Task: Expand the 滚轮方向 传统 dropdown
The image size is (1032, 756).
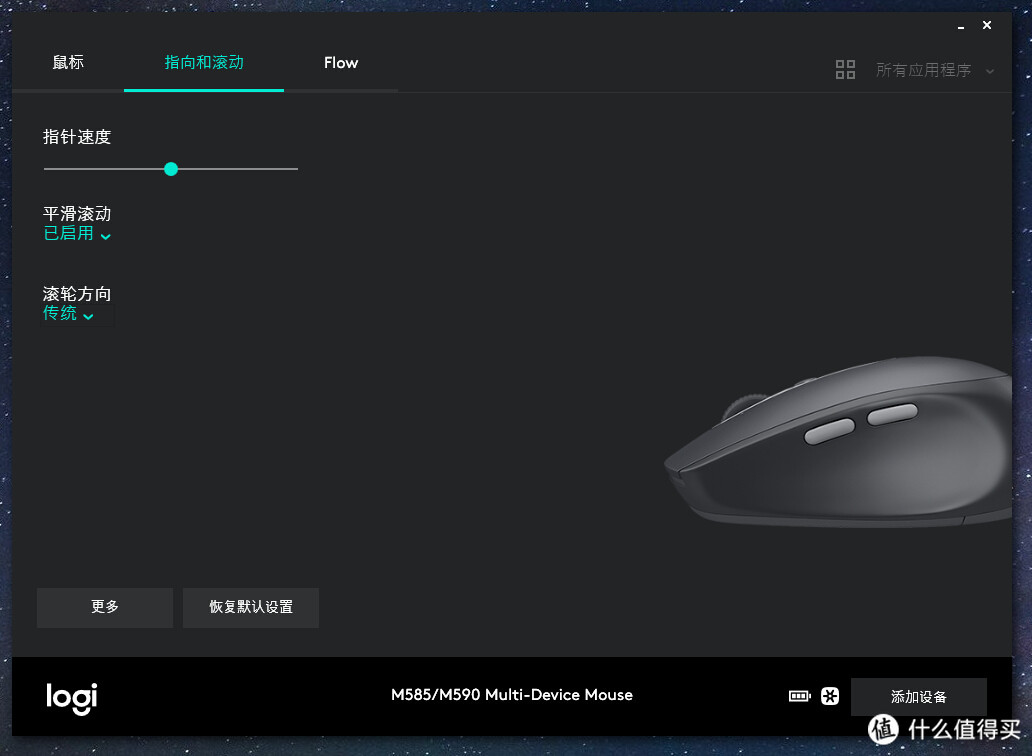Action: [x=68, y=314]
